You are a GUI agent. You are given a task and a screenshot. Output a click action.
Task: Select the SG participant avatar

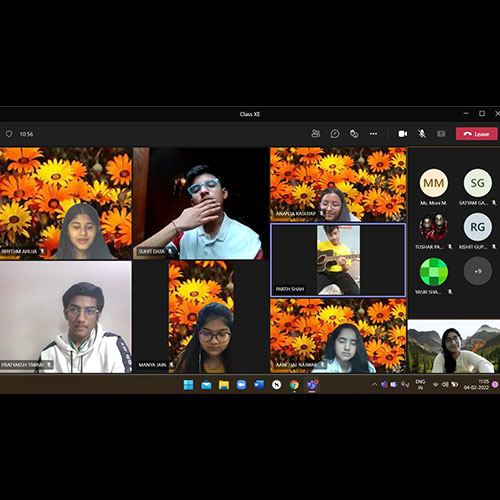click(478, 183)
